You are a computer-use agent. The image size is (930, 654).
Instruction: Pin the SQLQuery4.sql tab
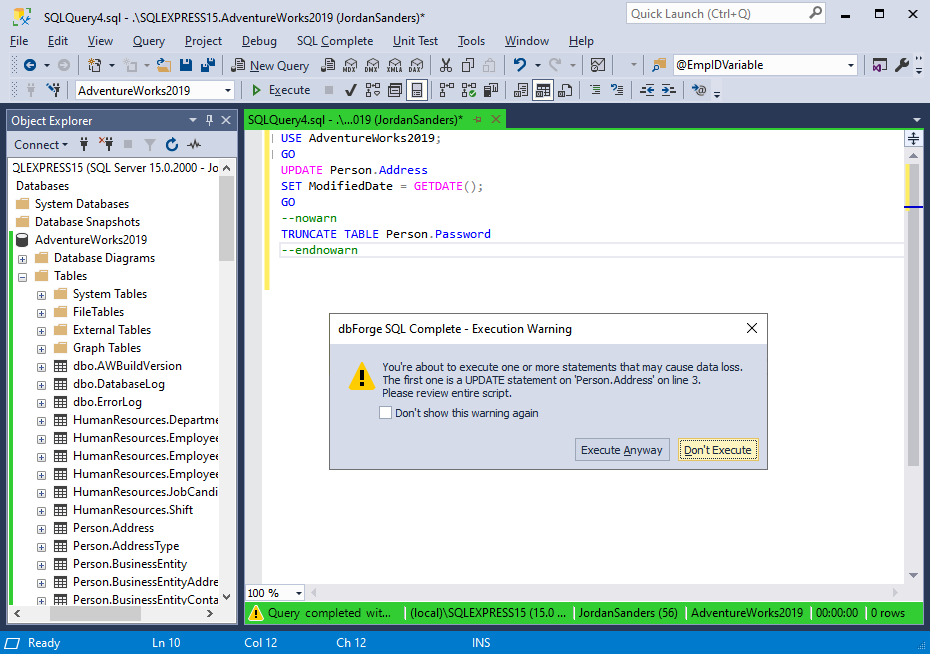tap(477, 120)
